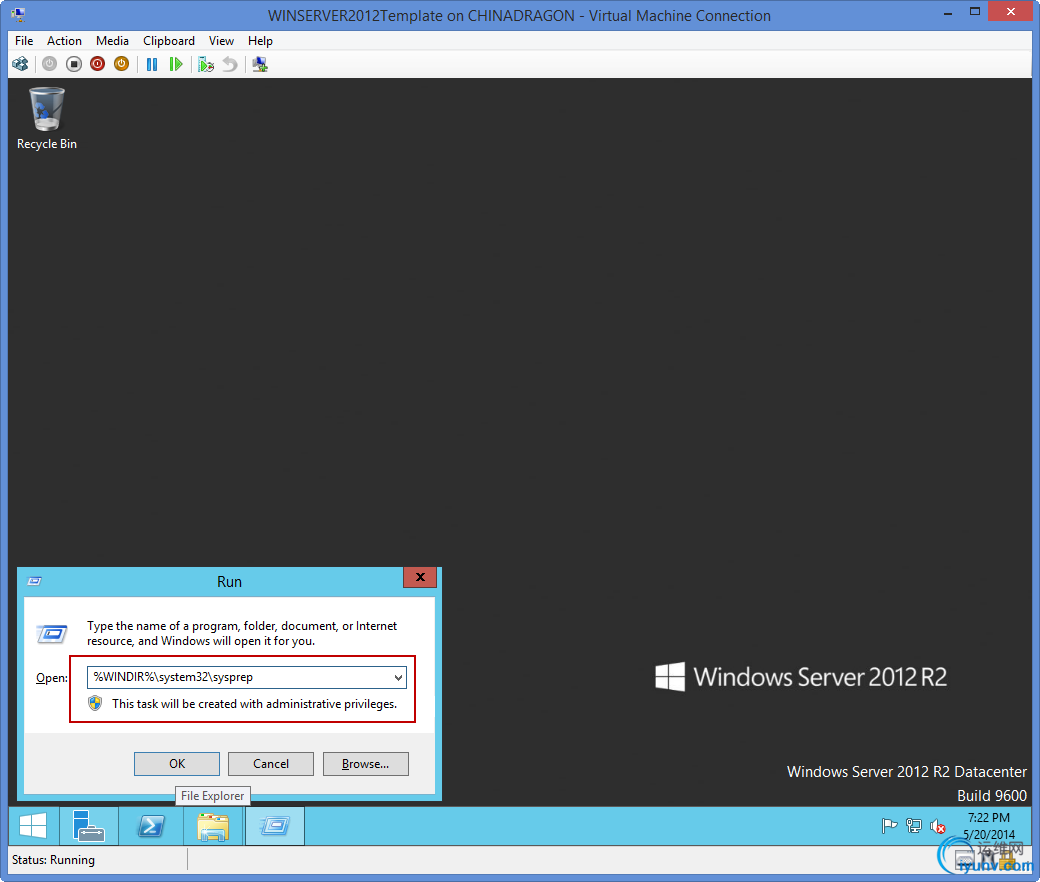Click the VM Connection window title icon

tap(19, 14)
